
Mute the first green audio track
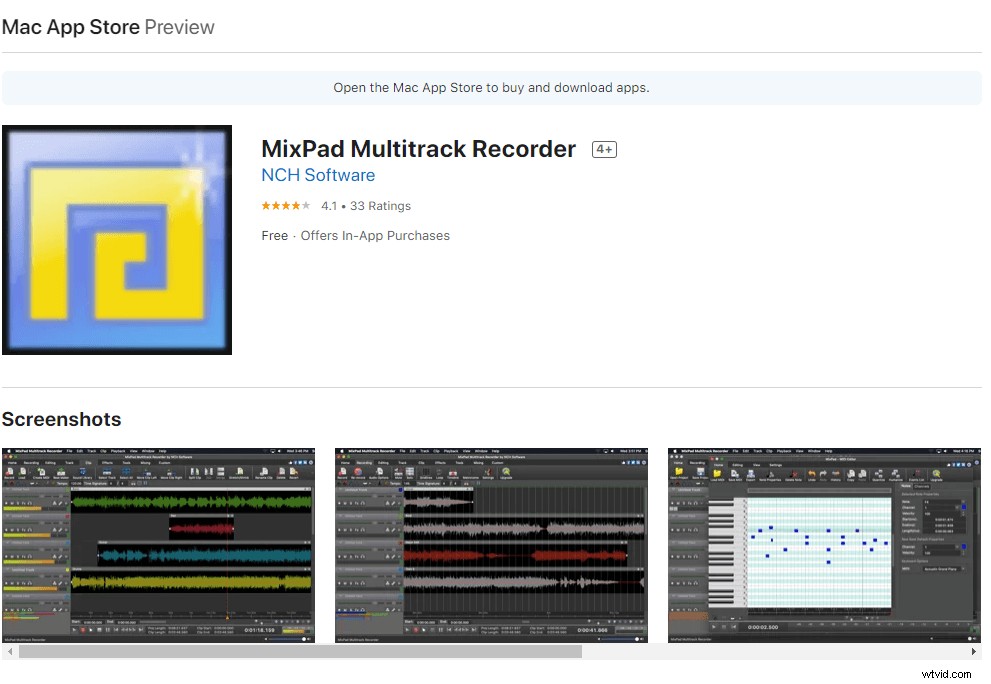(11, 502)
